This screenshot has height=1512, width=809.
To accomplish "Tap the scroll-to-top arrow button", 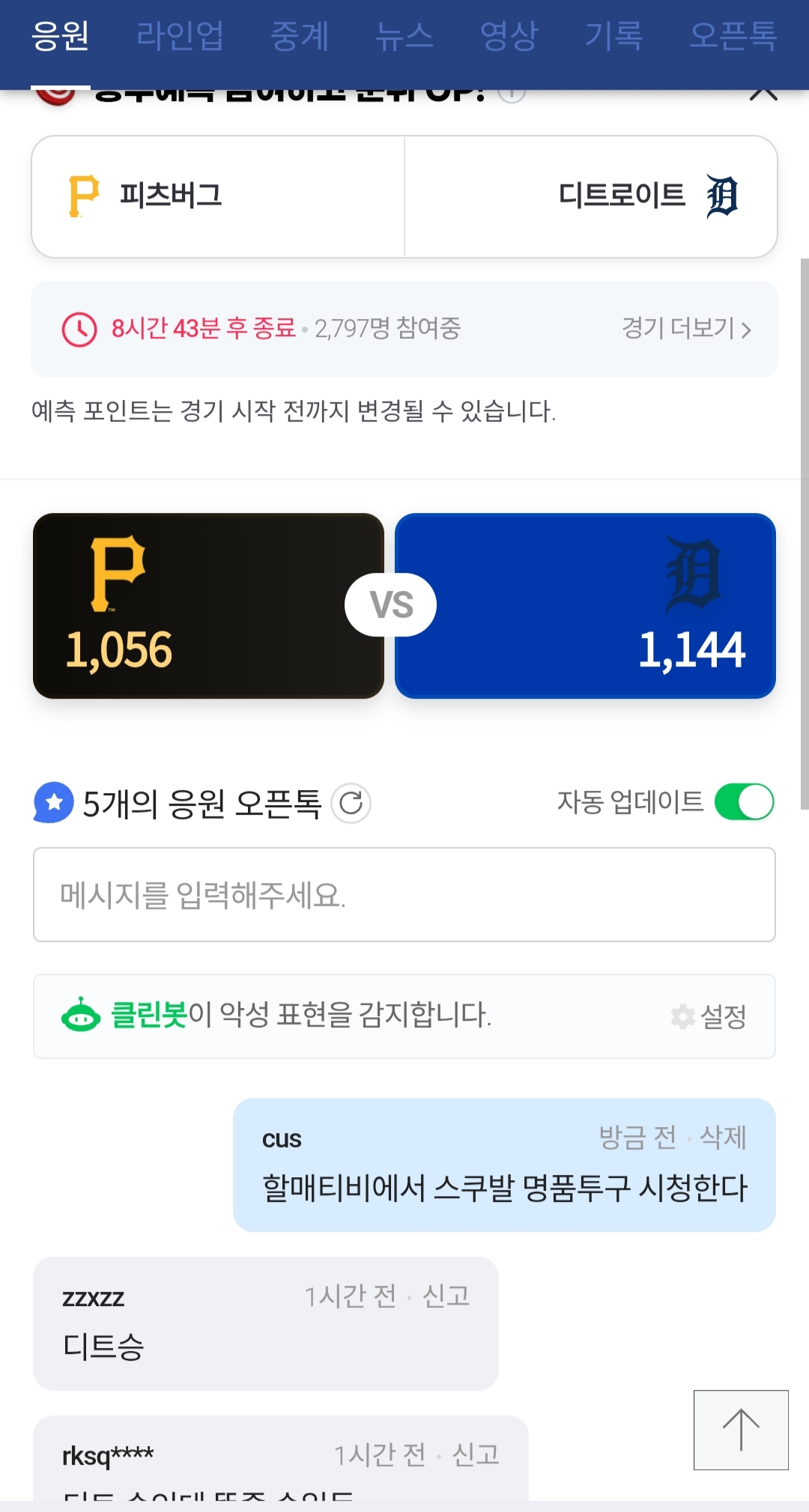I will pyautogui.click(x=741, y=1430).
